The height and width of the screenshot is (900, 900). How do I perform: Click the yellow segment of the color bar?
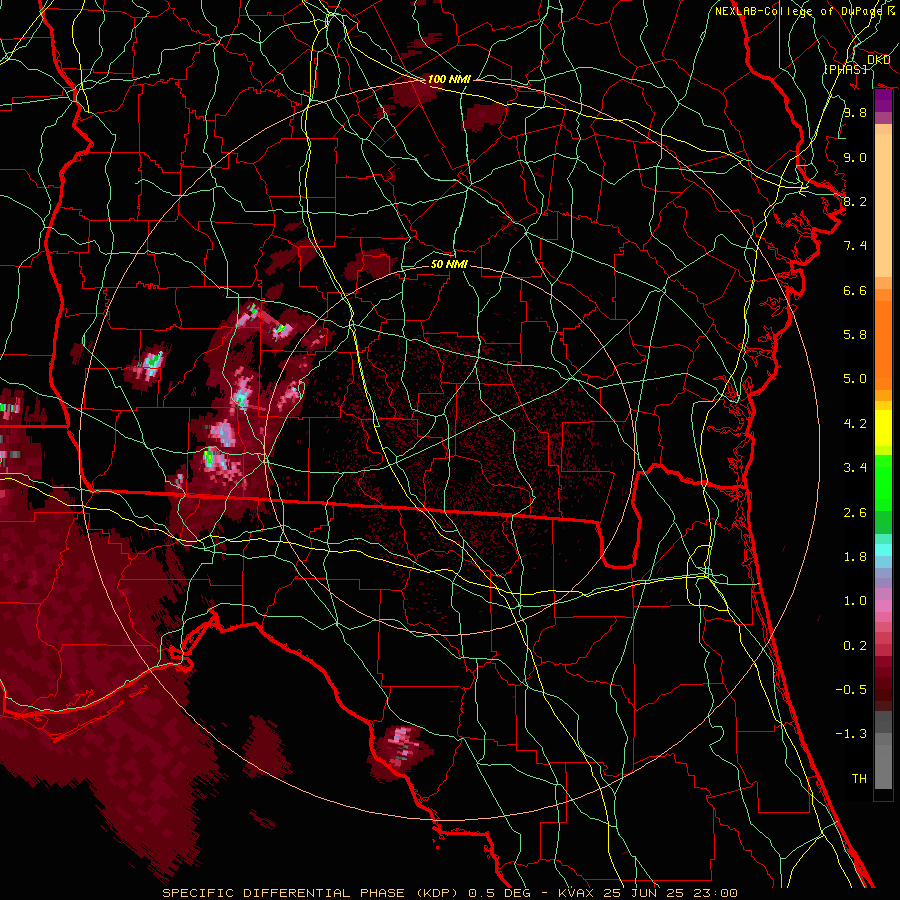pyautogui.click(x=883, y=428)
